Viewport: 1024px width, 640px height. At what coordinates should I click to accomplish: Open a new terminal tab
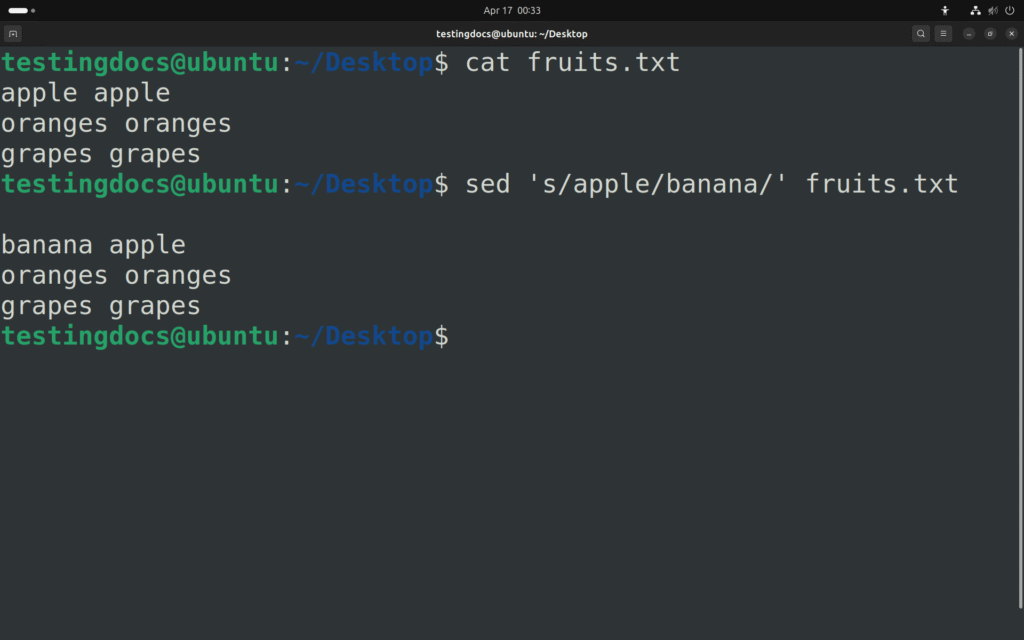(13, 34)
